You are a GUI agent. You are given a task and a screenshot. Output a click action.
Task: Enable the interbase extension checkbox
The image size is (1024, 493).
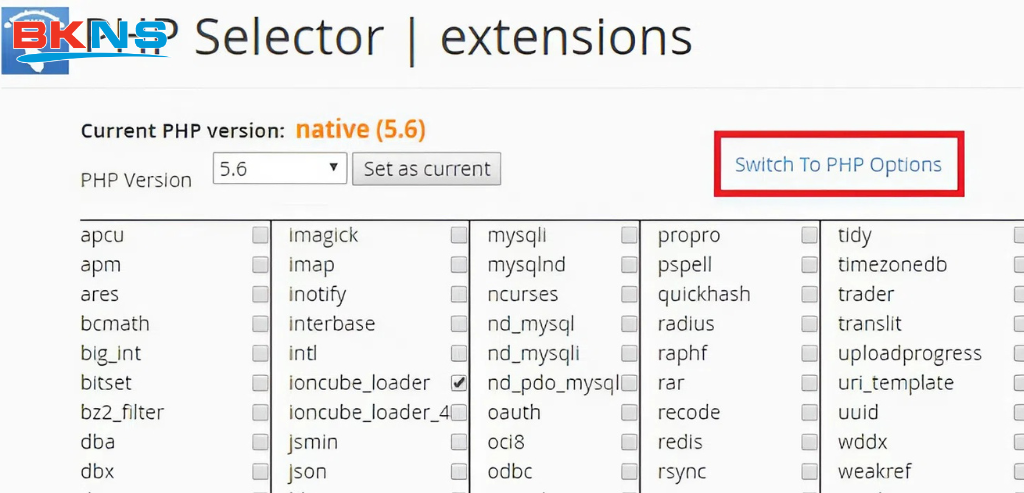tap(459, 324)
